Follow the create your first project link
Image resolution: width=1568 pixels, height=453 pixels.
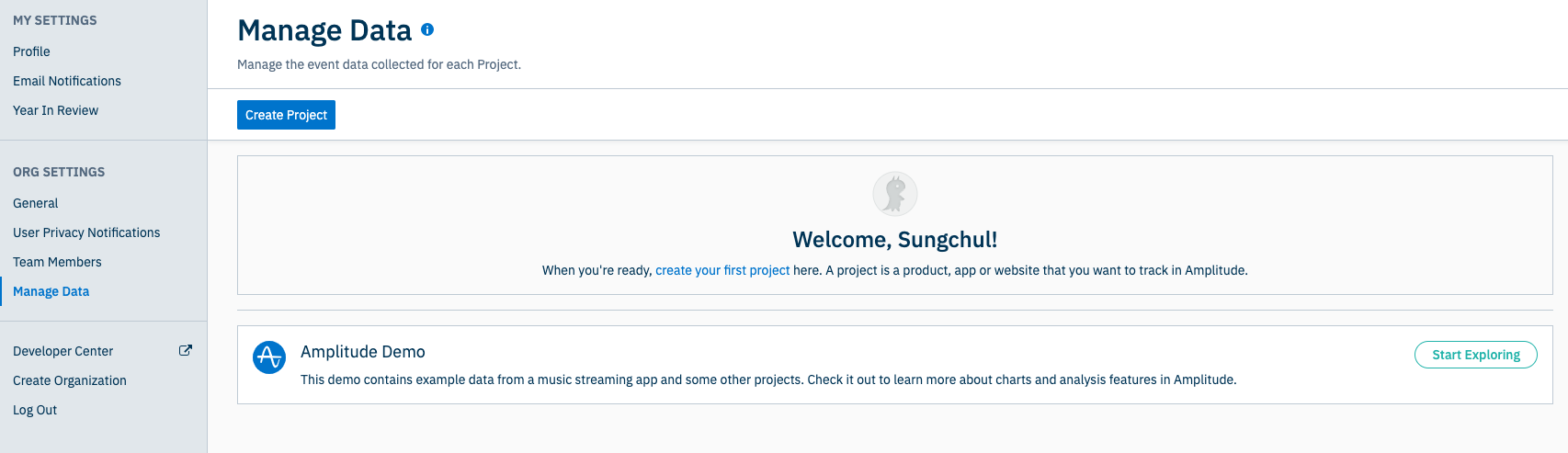pos(722,270)
